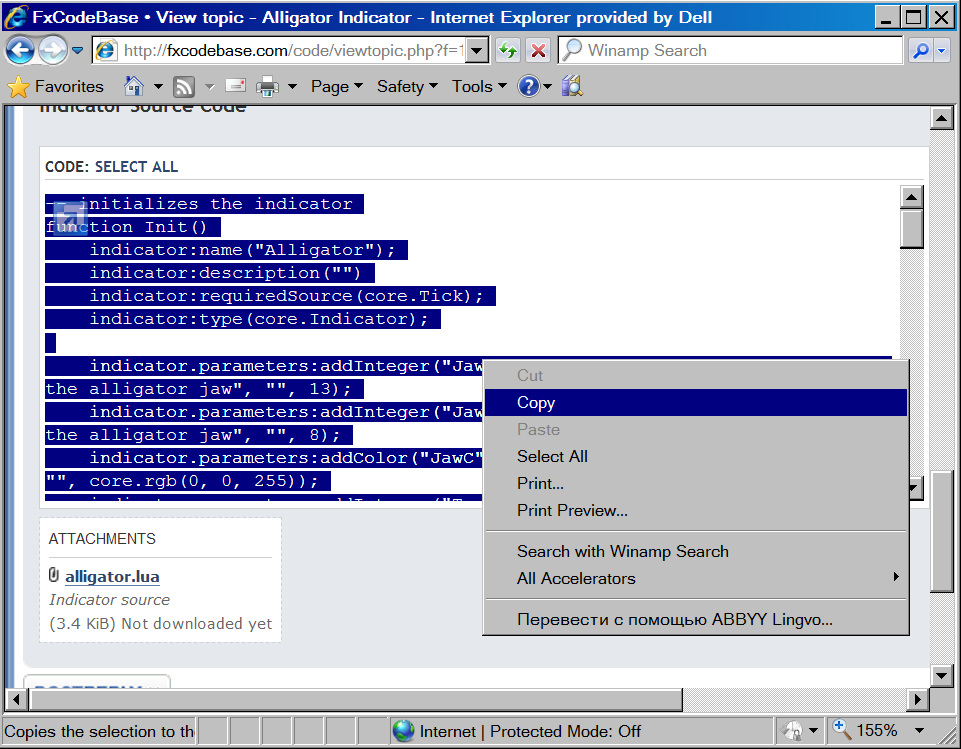This screenshot has height=749, width=961.
Task: Click the Refresh page icon
Action: (x=508, y=50)
